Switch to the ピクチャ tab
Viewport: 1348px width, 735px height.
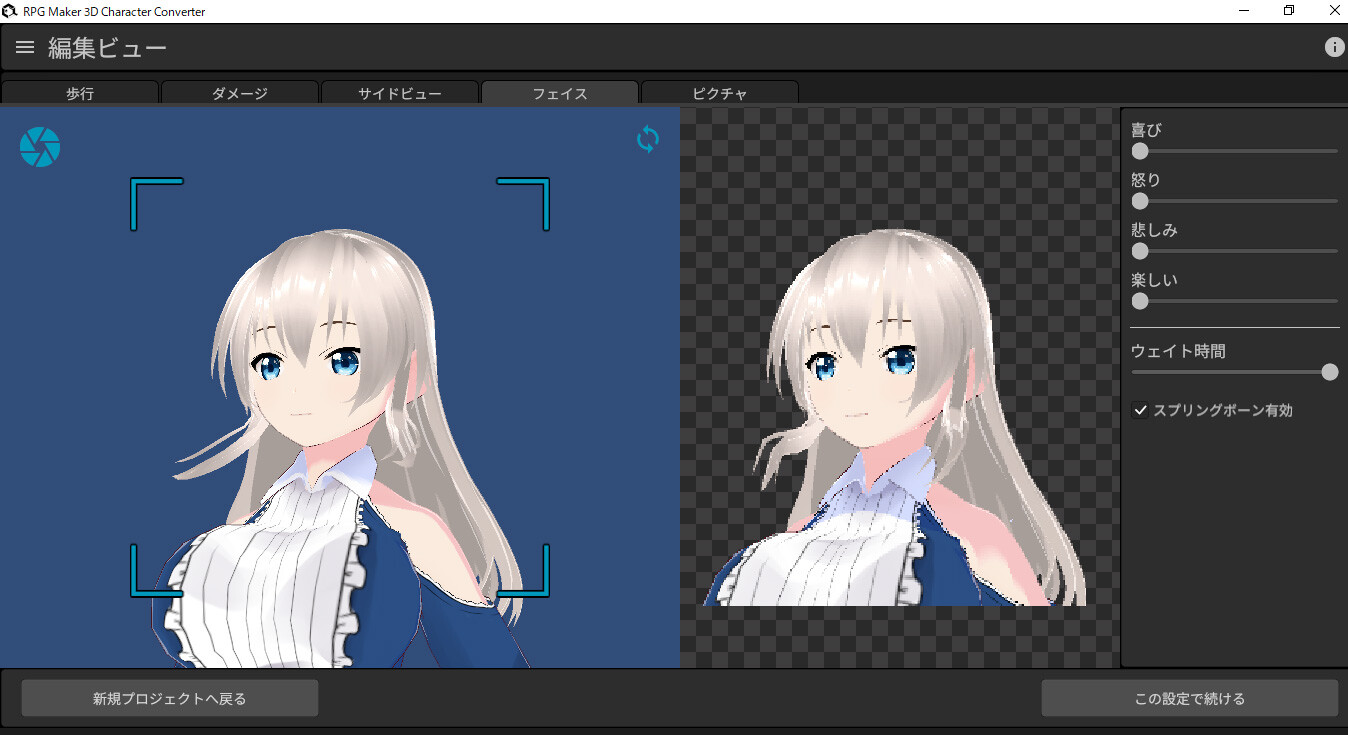(719, 93)
